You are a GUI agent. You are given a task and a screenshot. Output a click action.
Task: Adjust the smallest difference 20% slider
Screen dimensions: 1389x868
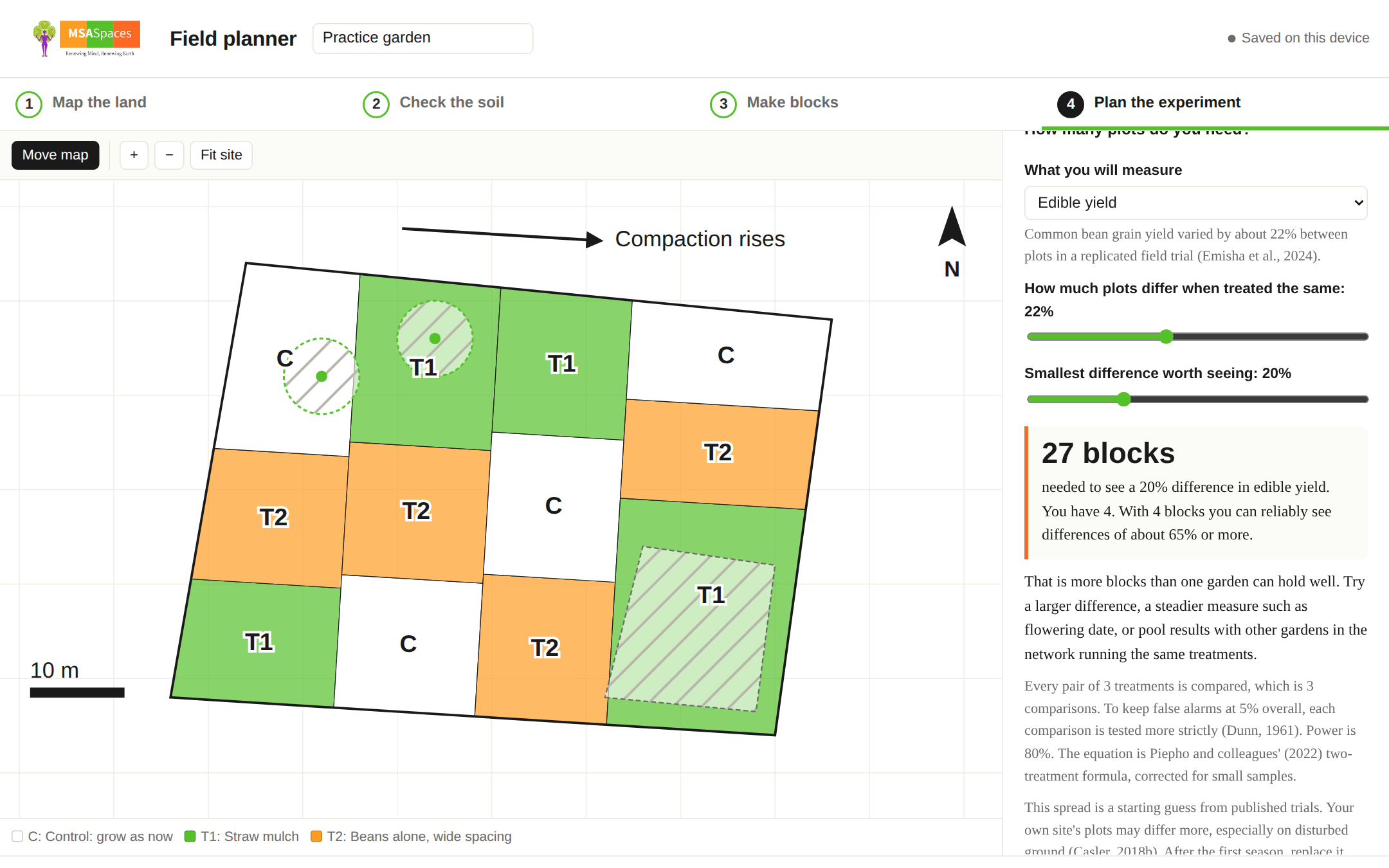coord(1197,399)
